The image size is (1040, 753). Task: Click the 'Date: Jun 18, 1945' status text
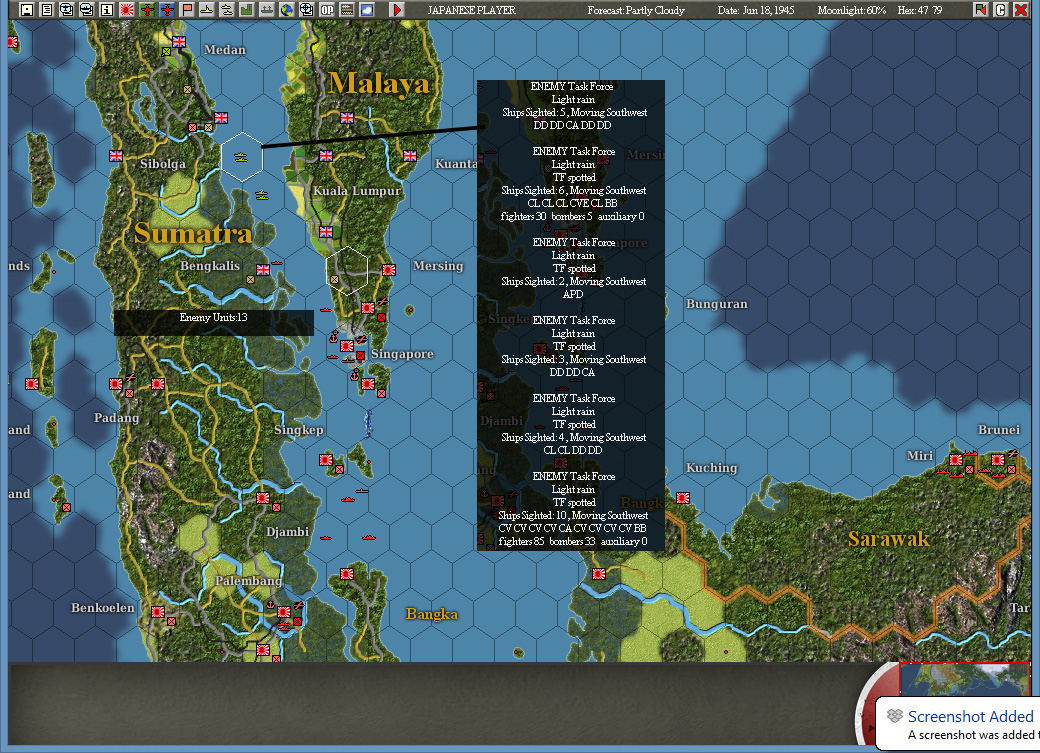755,10
